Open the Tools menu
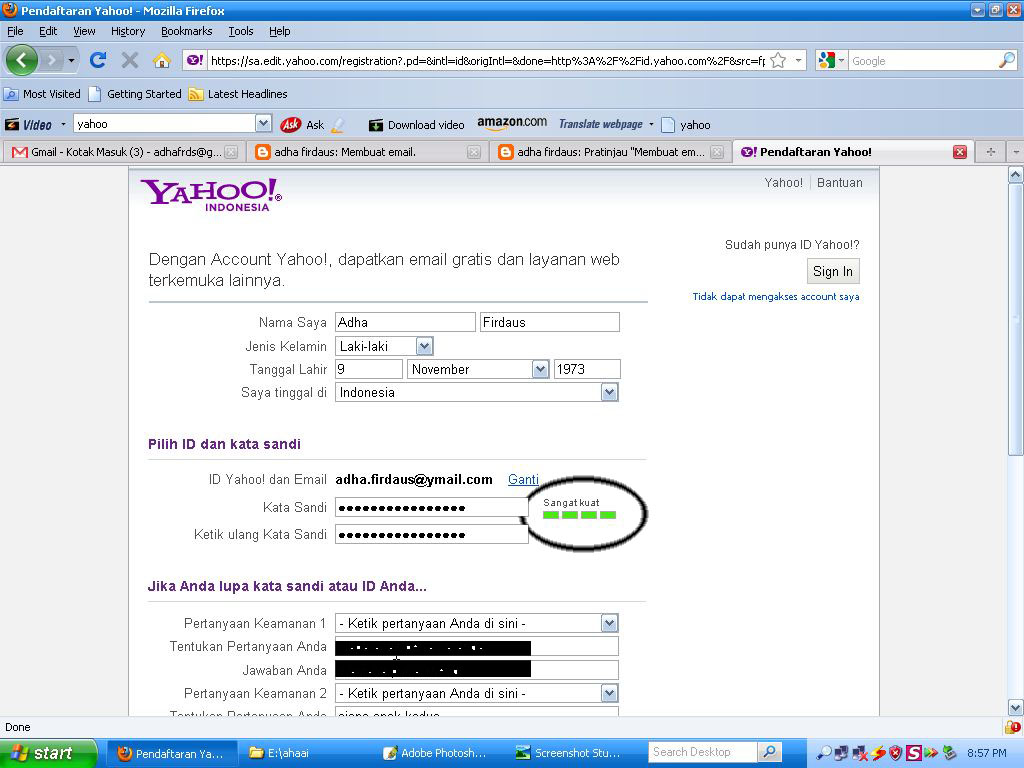Screen dimensions: 1024x768 (x=241, y=31)
